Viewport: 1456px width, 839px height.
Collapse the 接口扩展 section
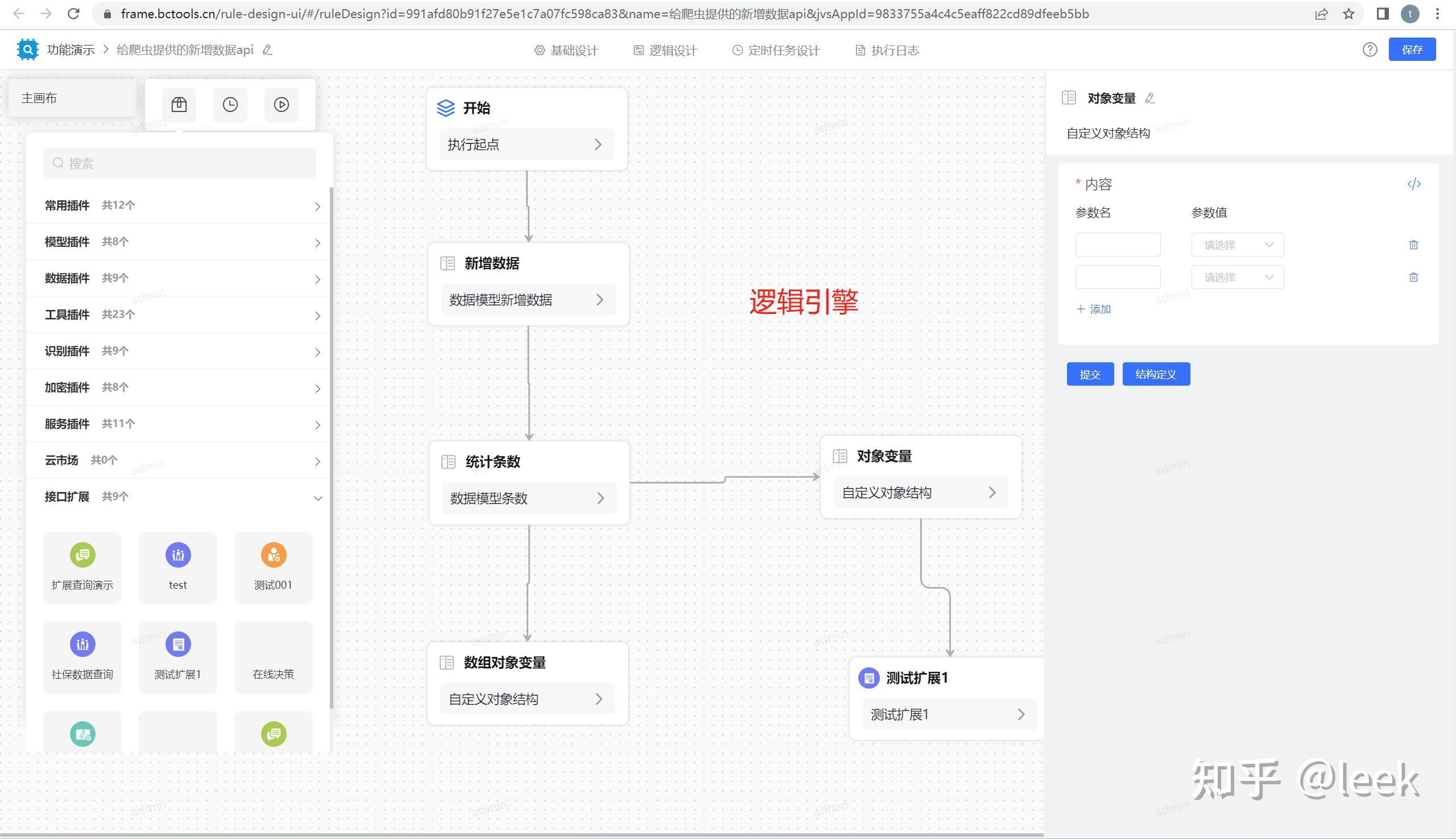[x=318, y=497]
